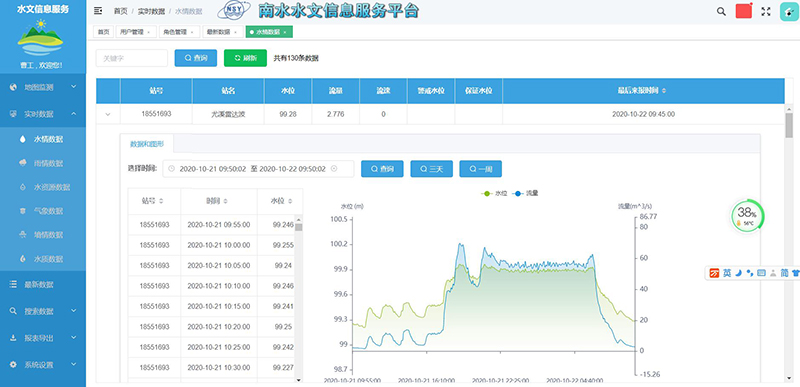Go to 首页 in the breadcrumb
The image size is (800, 387).
(x=120, y=11)
